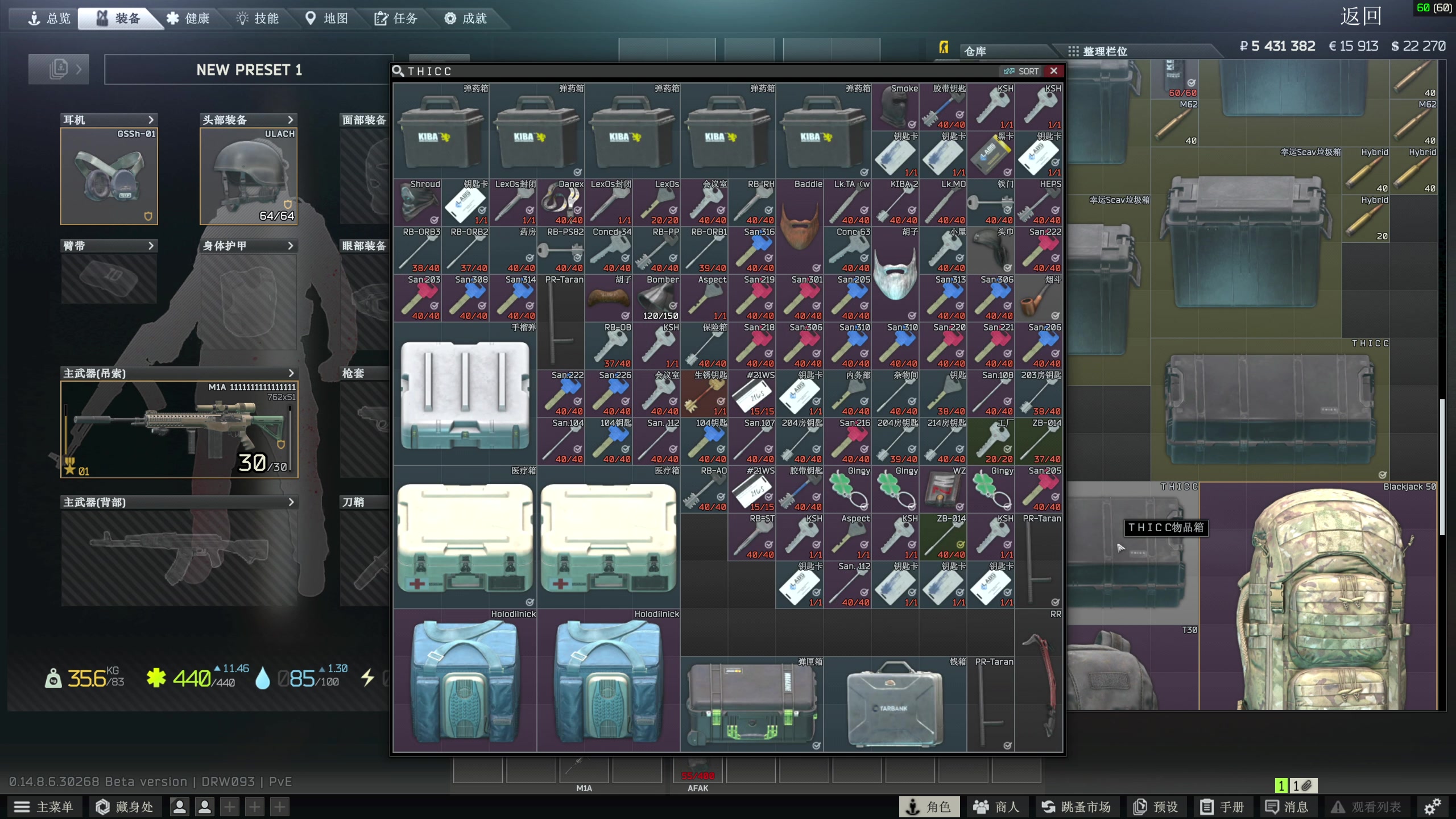This screenshot has width=1456, height=819.
Task: Expand the 主武器(吊索) sling weapon chevron
Action: pyautogui.click(x=291, y=373)
